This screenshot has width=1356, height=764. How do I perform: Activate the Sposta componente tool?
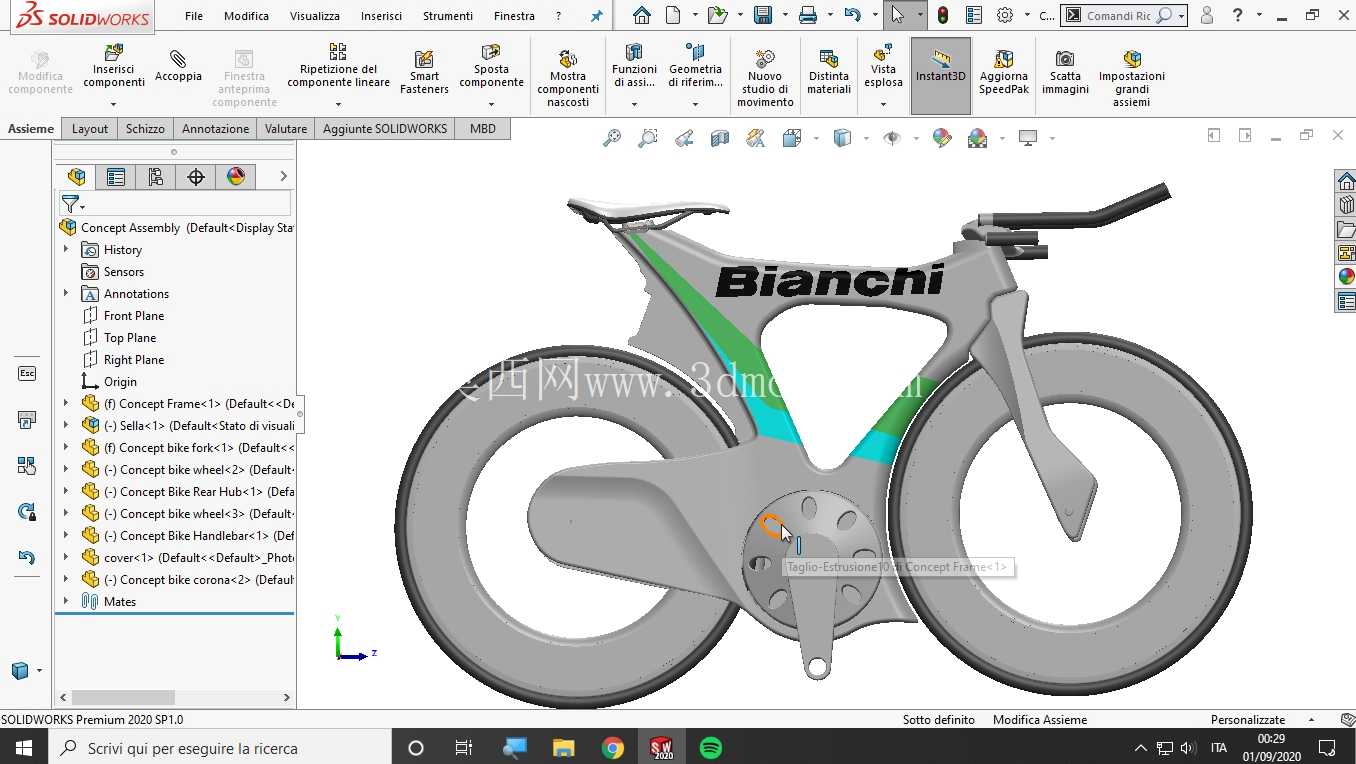(491, 66)
